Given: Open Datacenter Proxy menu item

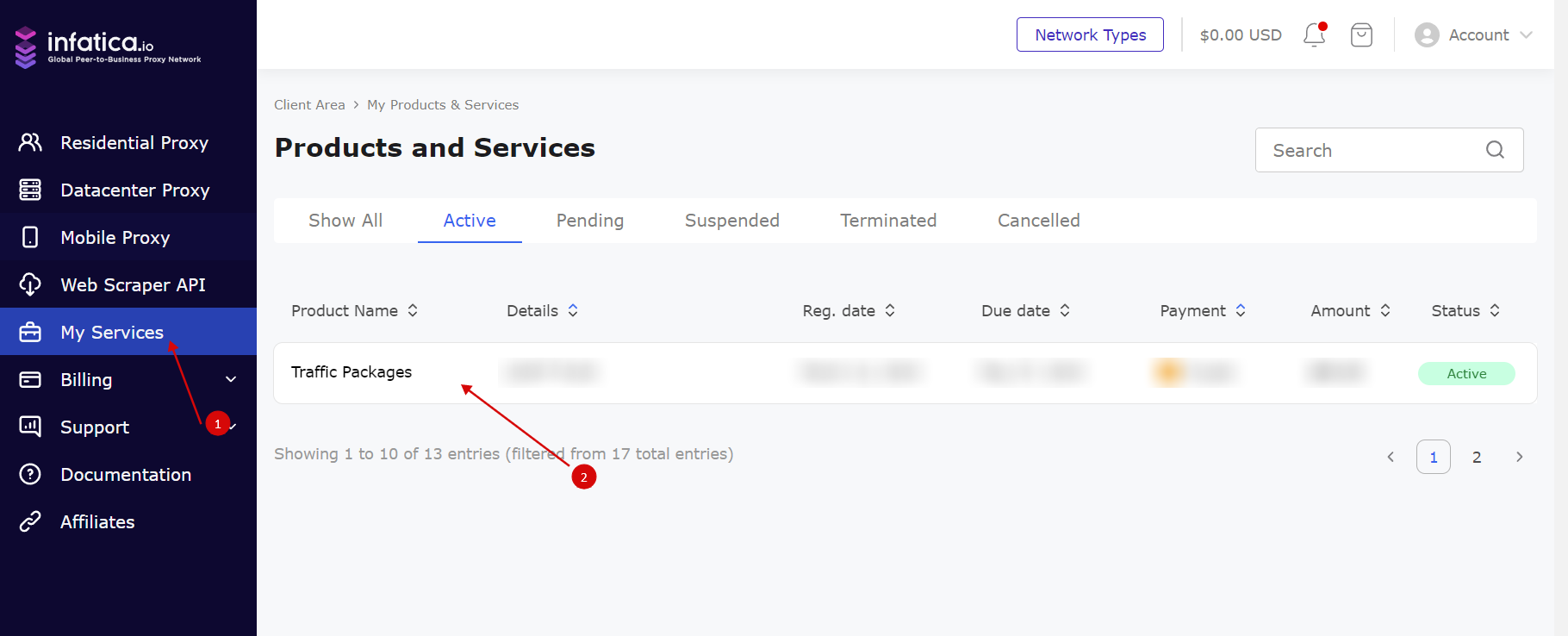Looking at the screenshot, I should click(128, 190).
